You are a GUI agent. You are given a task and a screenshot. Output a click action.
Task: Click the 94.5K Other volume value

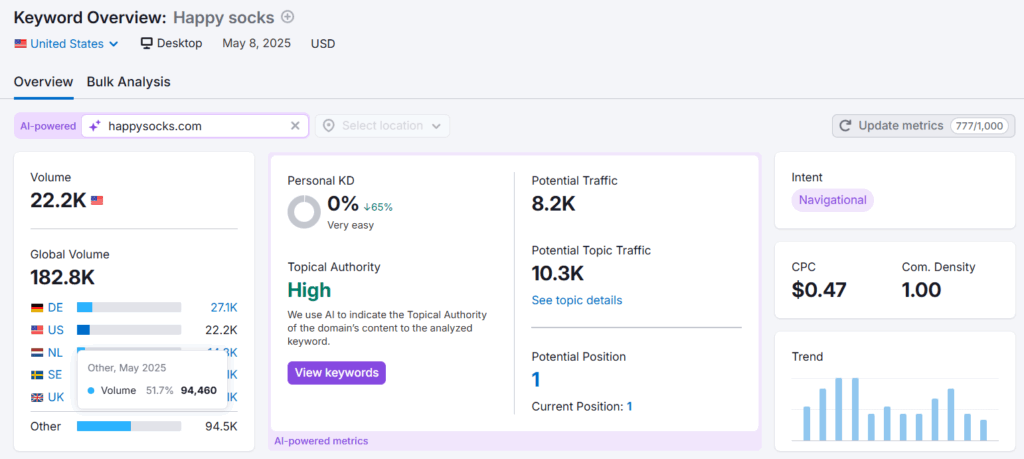221,426
